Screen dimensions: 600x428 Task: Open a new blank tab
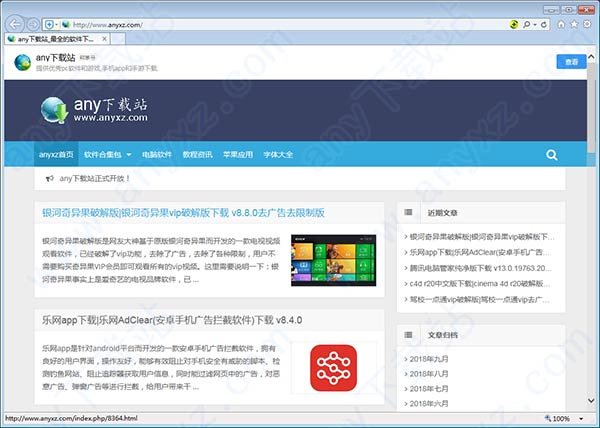118,39
